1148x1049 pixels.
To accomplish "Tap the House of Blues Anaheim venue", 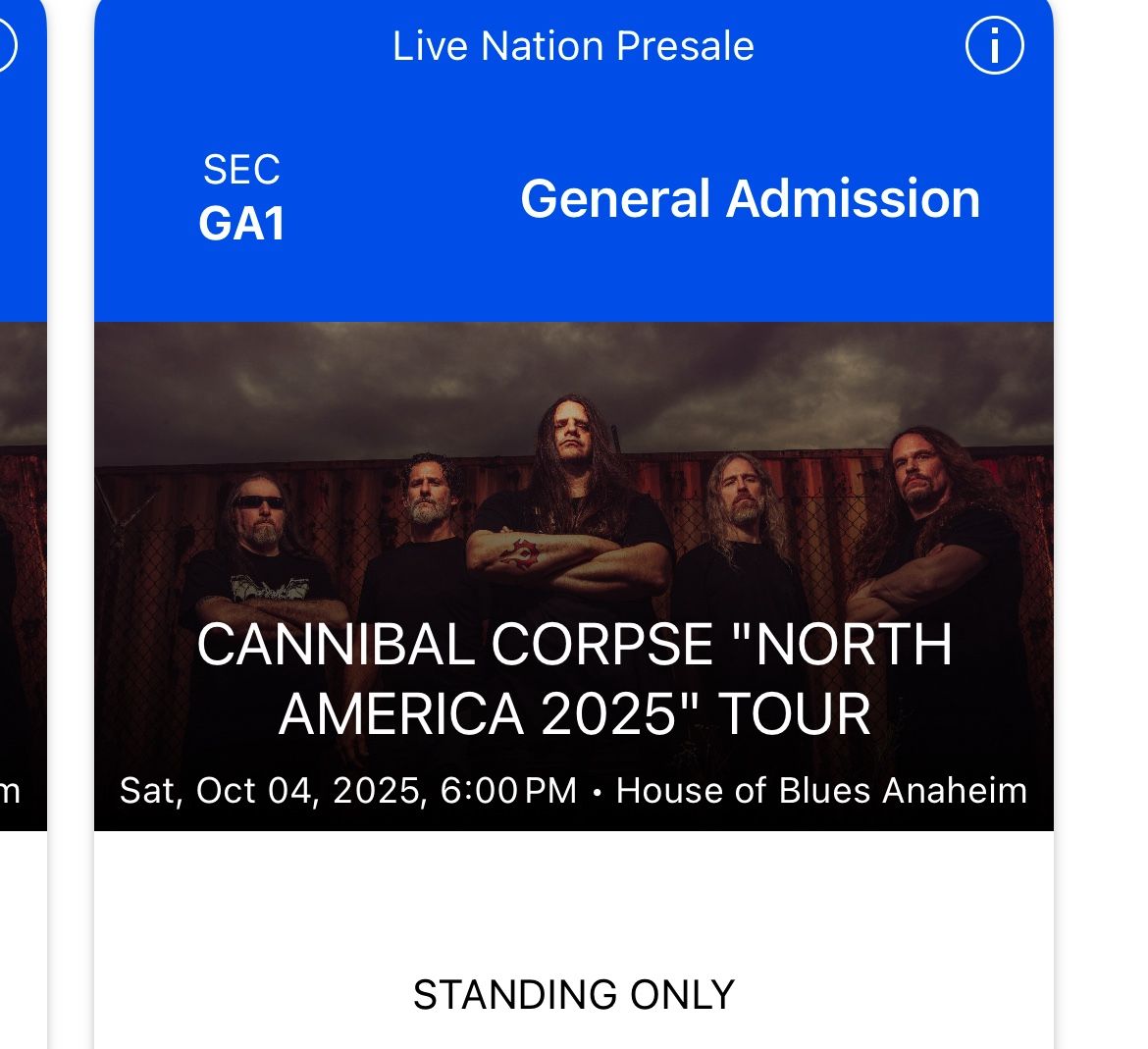I will pyautogui.click(x=821, y=791).
